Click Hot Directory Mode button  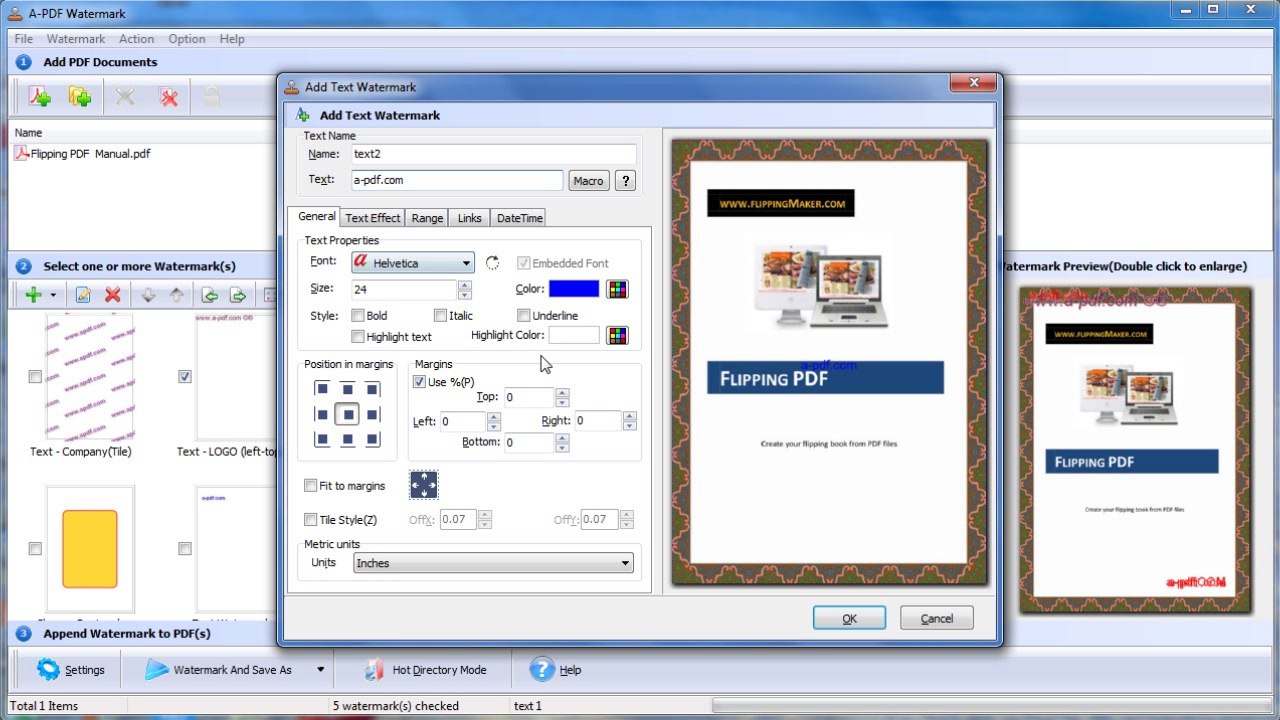coord(425,670)
